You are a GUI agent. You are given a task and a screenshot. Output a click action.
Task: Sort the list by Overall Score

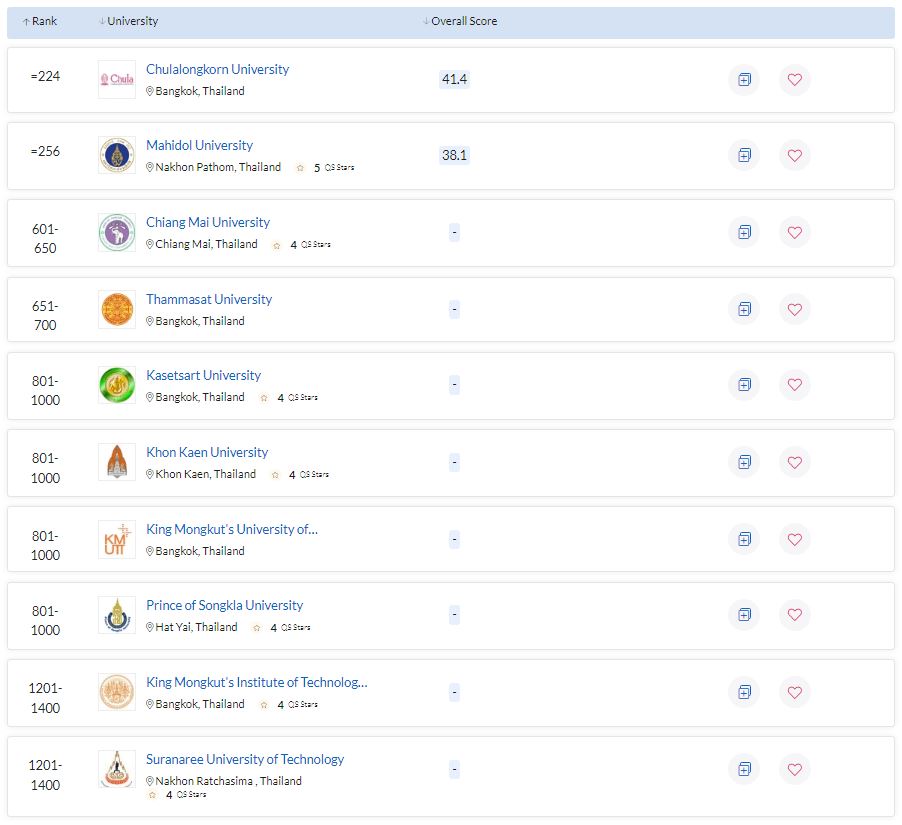click(x=460, y=21)
